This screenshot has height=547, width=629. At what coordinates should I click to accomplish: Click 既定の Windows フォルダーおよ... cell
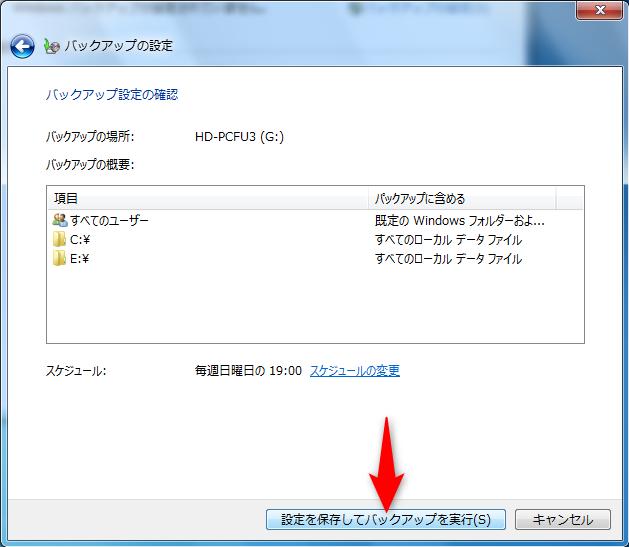[460, 221]
